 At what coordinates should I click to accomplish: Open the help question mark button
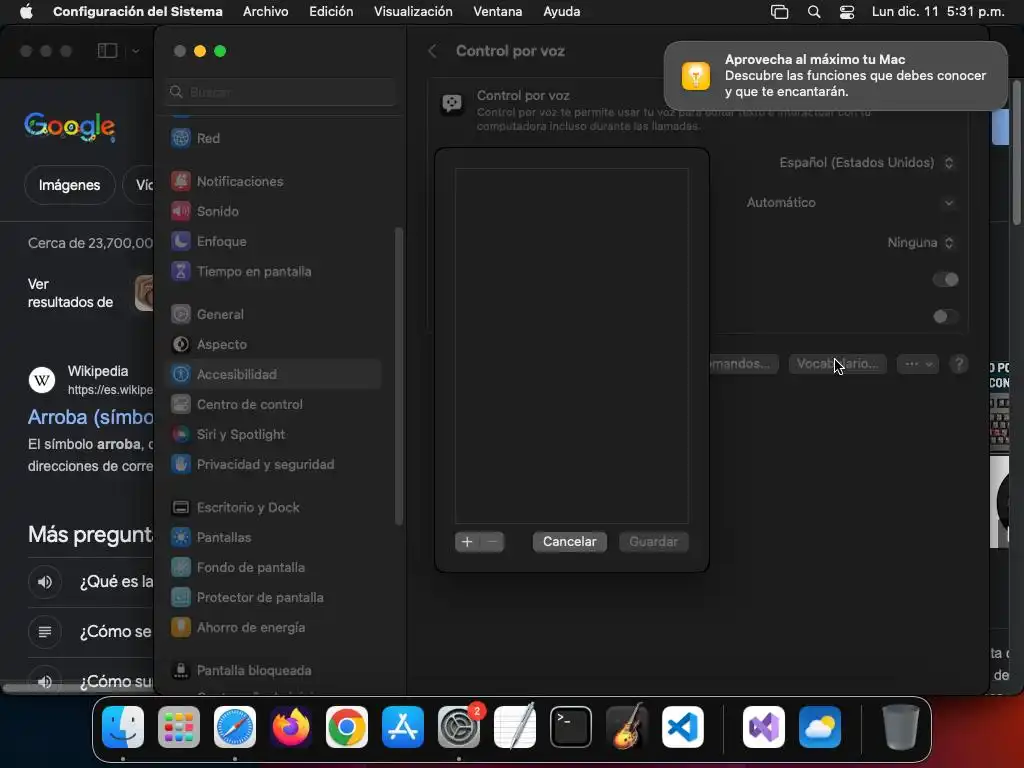coord(959,364)
